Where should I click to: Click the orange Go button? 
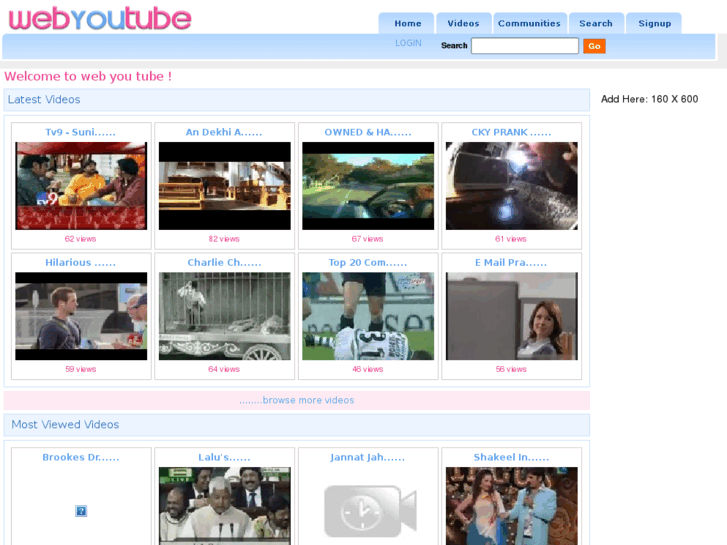(x=594, y=46)
